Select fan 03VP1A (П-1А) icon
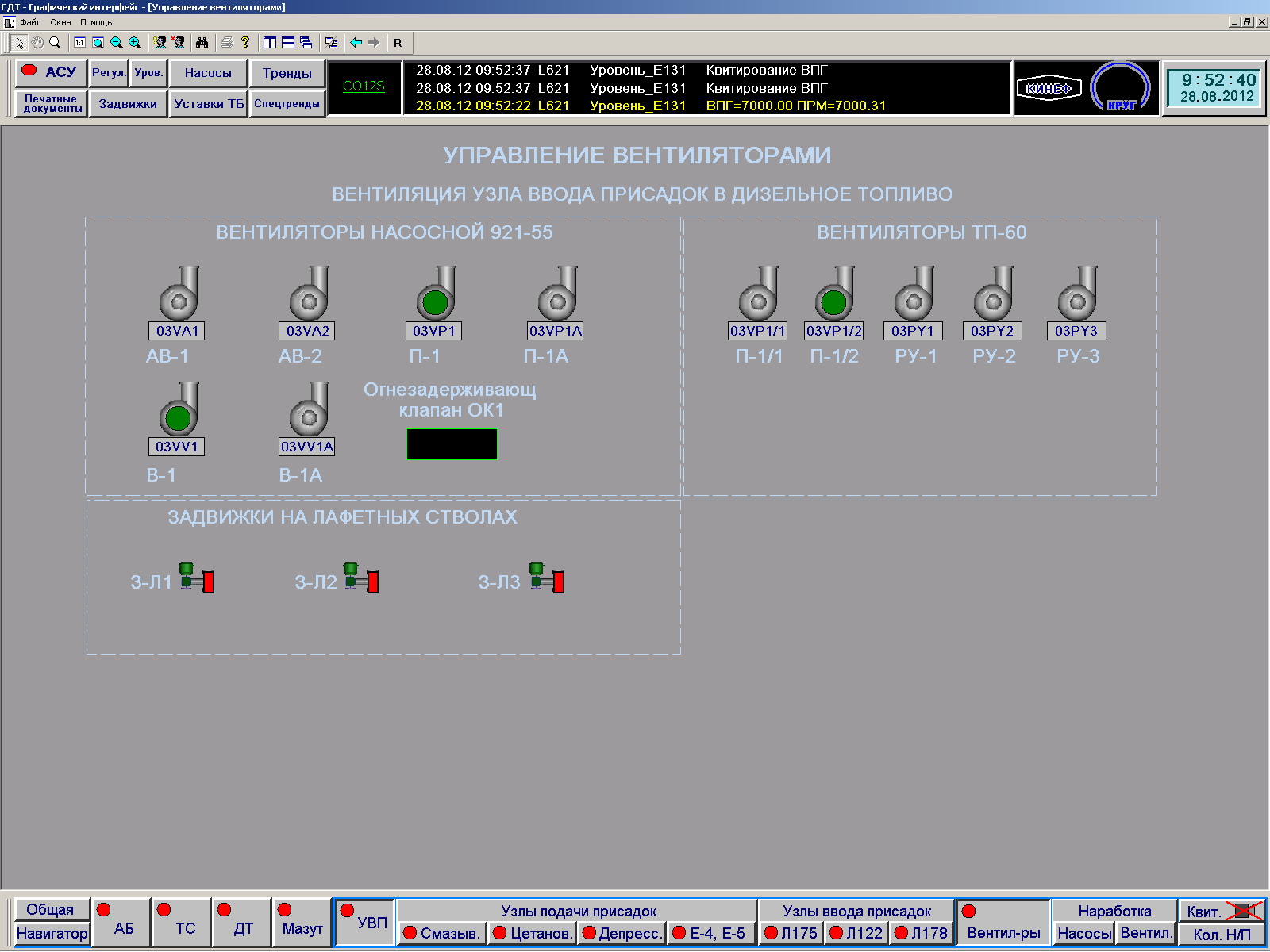The image size is (1270, 952). point(557,293)
